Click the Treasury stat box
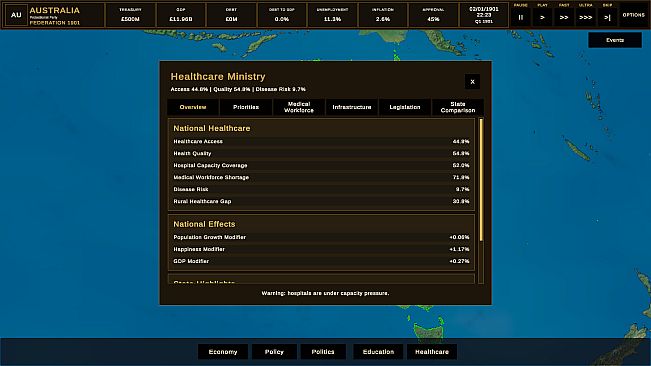This screenshot has width=651, height=366. point(130,15)
